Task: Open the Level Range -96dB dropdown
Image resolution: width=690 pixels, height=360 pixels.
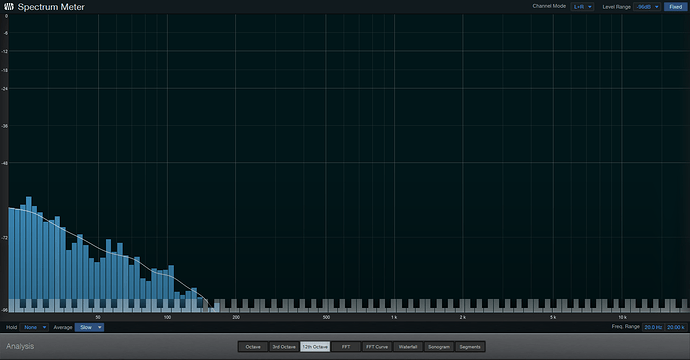Action: (x=647, y=7)
